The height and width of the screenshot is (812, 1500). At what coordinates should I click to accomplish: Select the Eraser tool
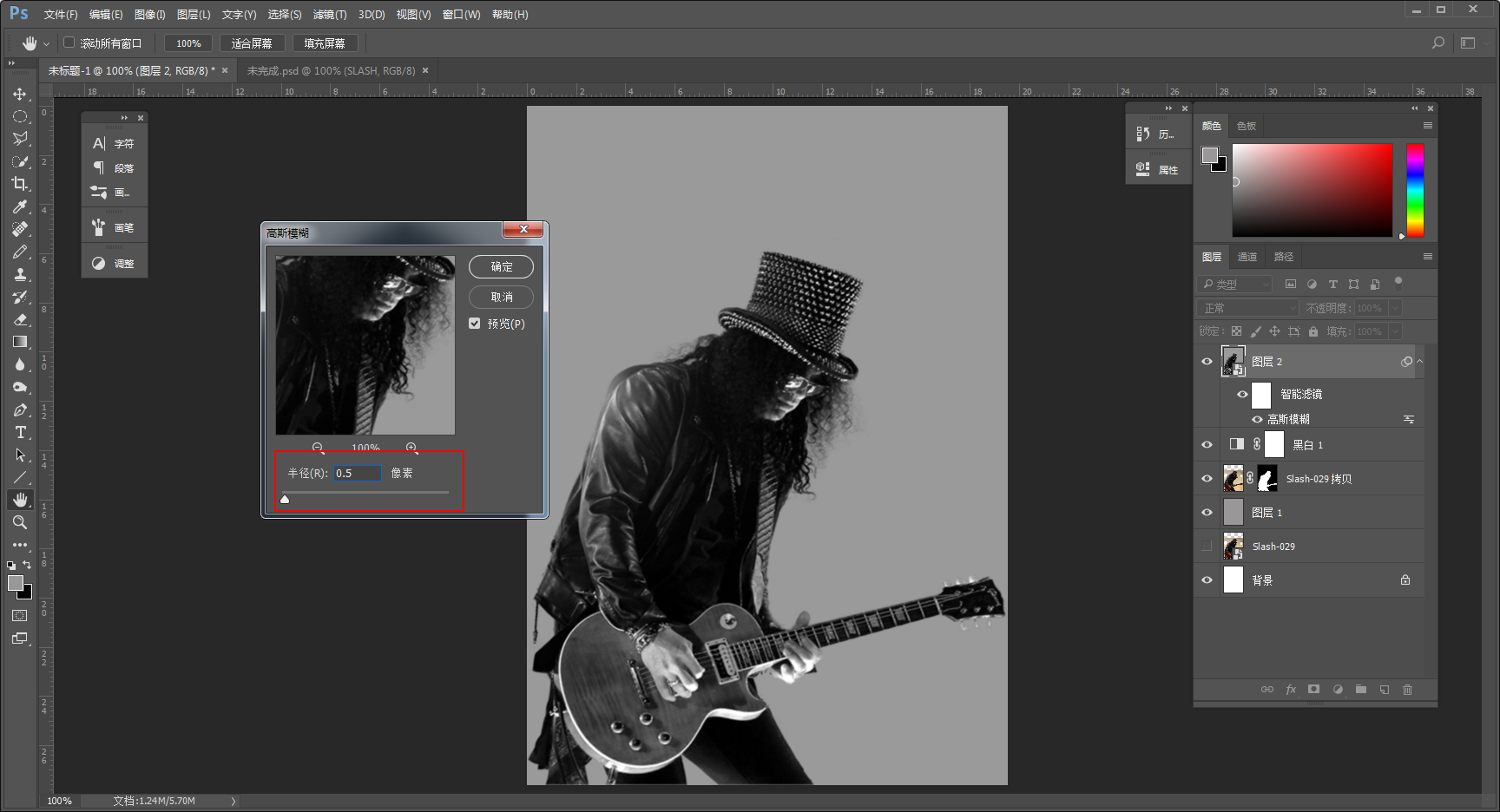point(20,319)
